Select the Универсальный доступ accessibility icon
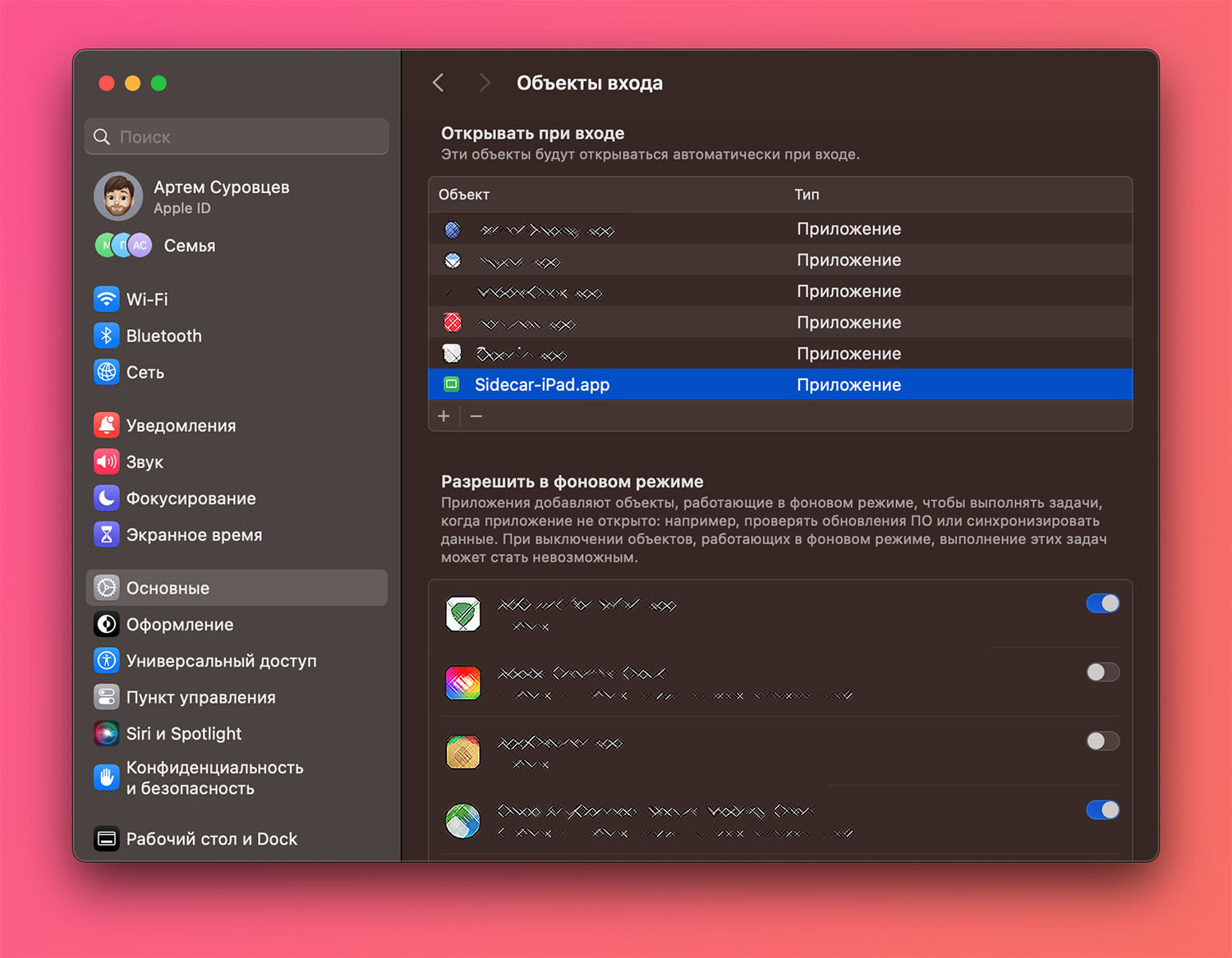Screen dimensions: 1232x958 pyautogui.click(x=107, y=661)
